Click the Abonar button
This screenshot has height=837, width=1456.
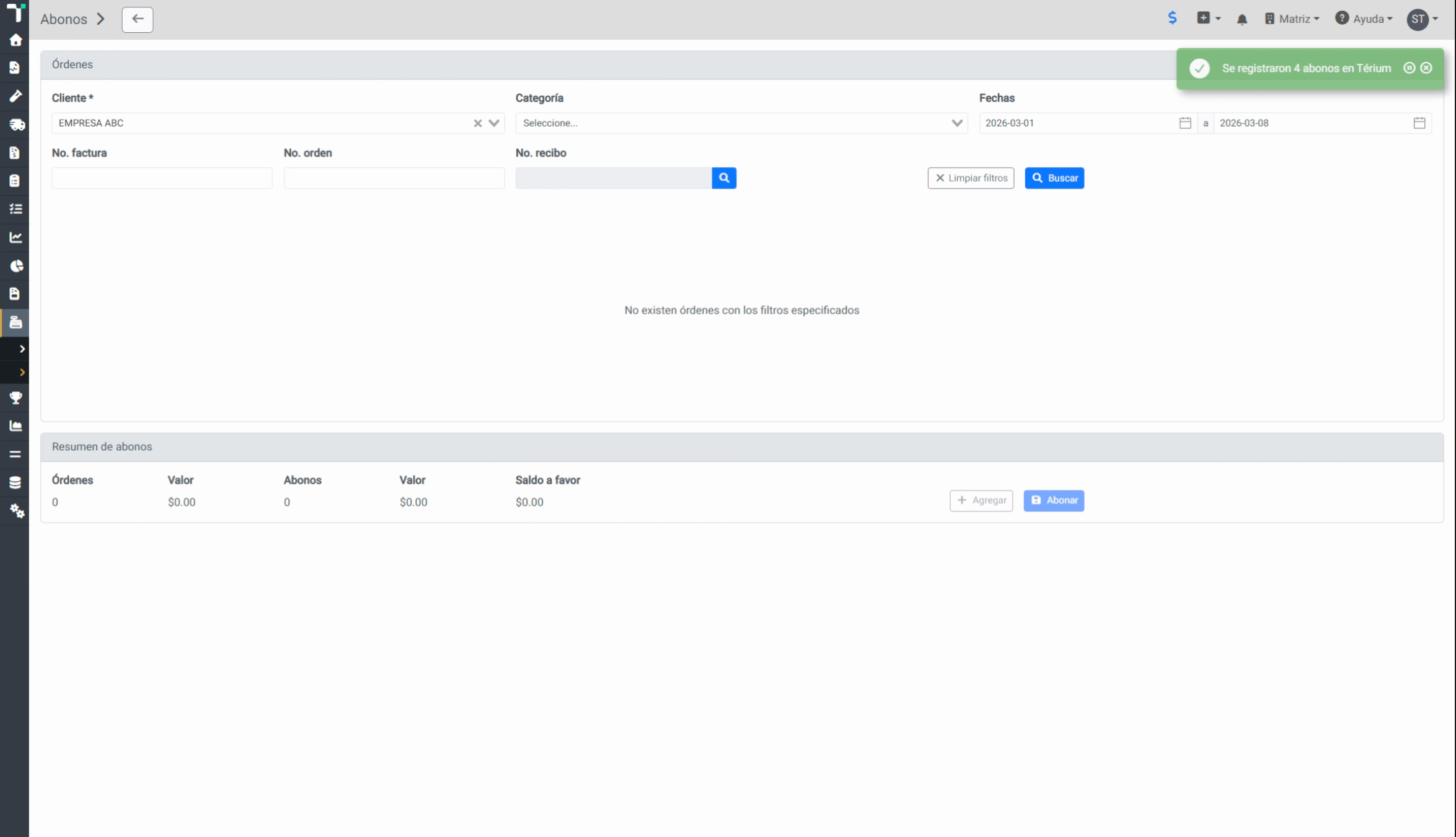tap(1054, 500)
